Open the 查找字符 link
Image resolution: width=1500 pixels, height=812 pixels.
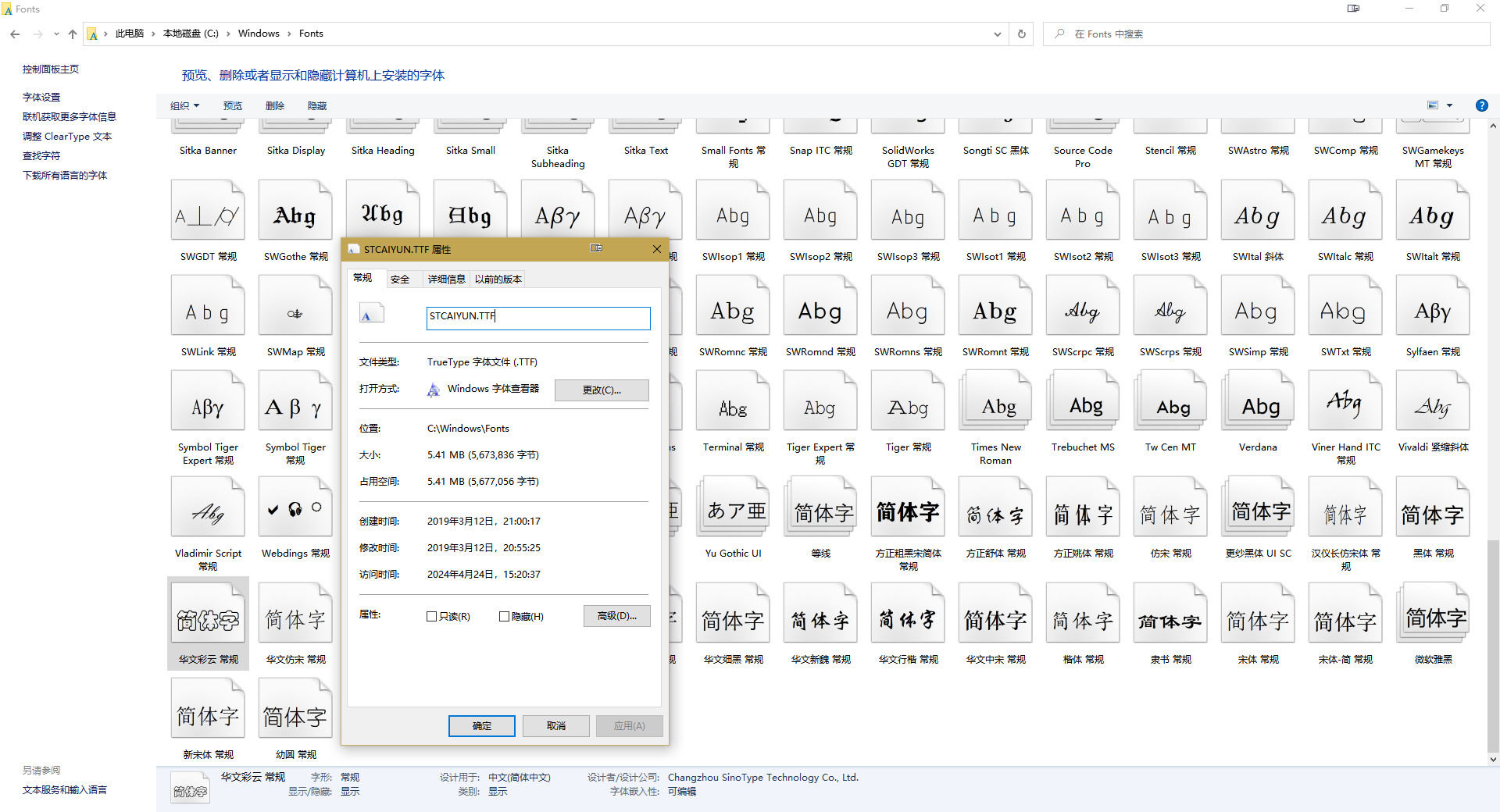[x=41, y=156]
